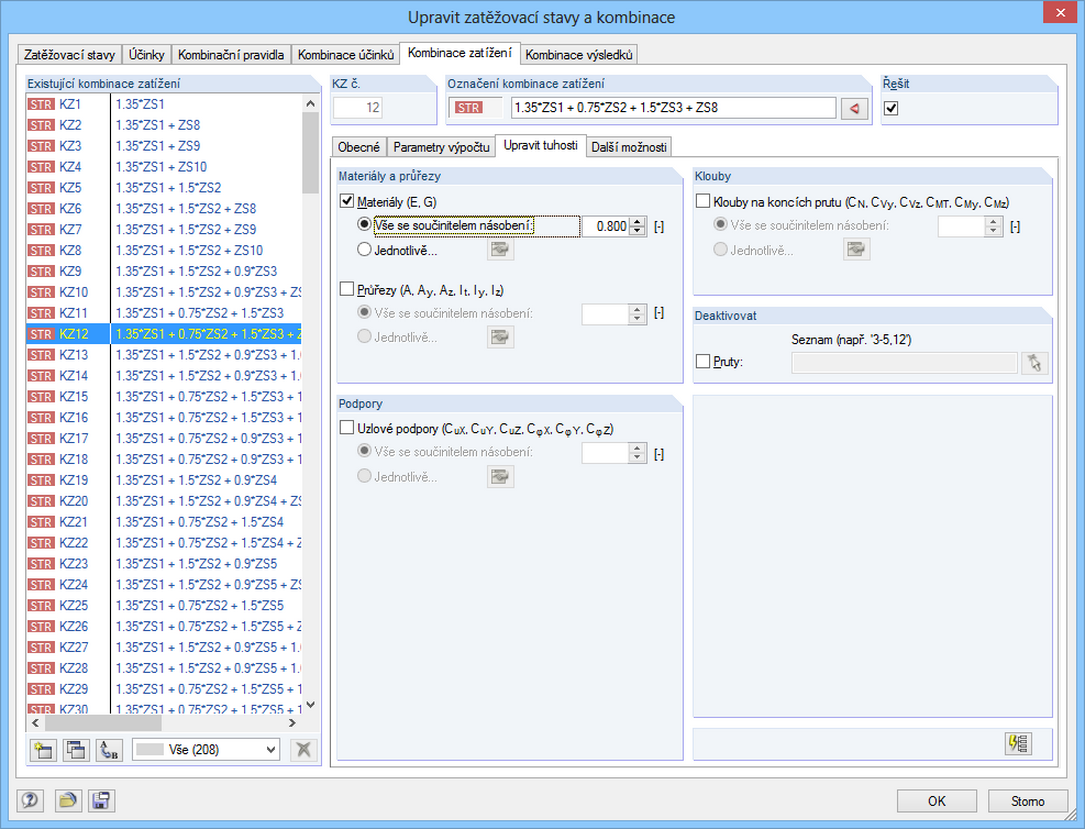Increase materials factor 0.800 with up arrow

pyautogui.click(x=638, y=221)
